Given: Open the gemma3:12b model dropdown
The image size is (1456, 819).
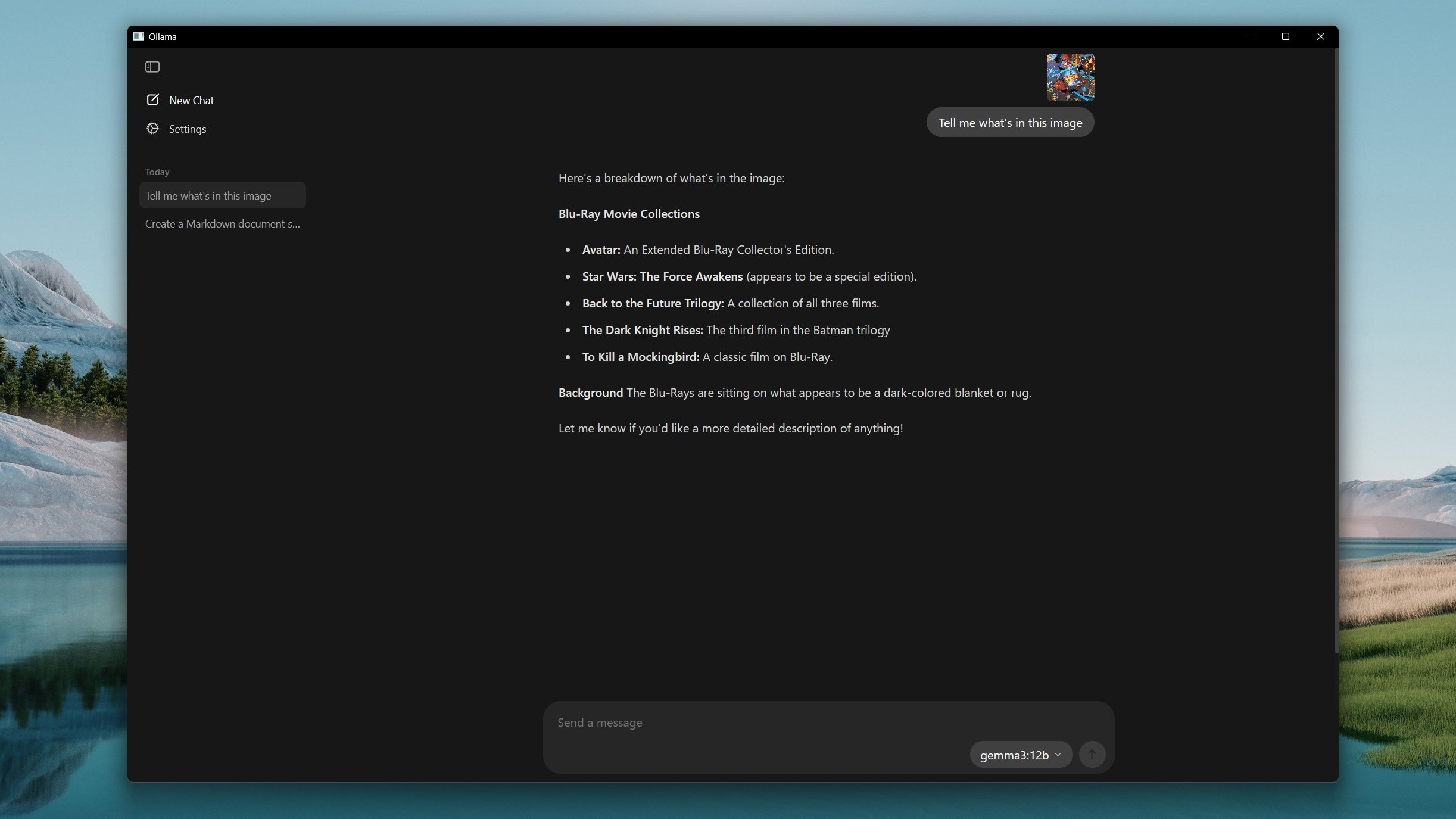Looking at the screenshot, I should tap(1021, 755).
